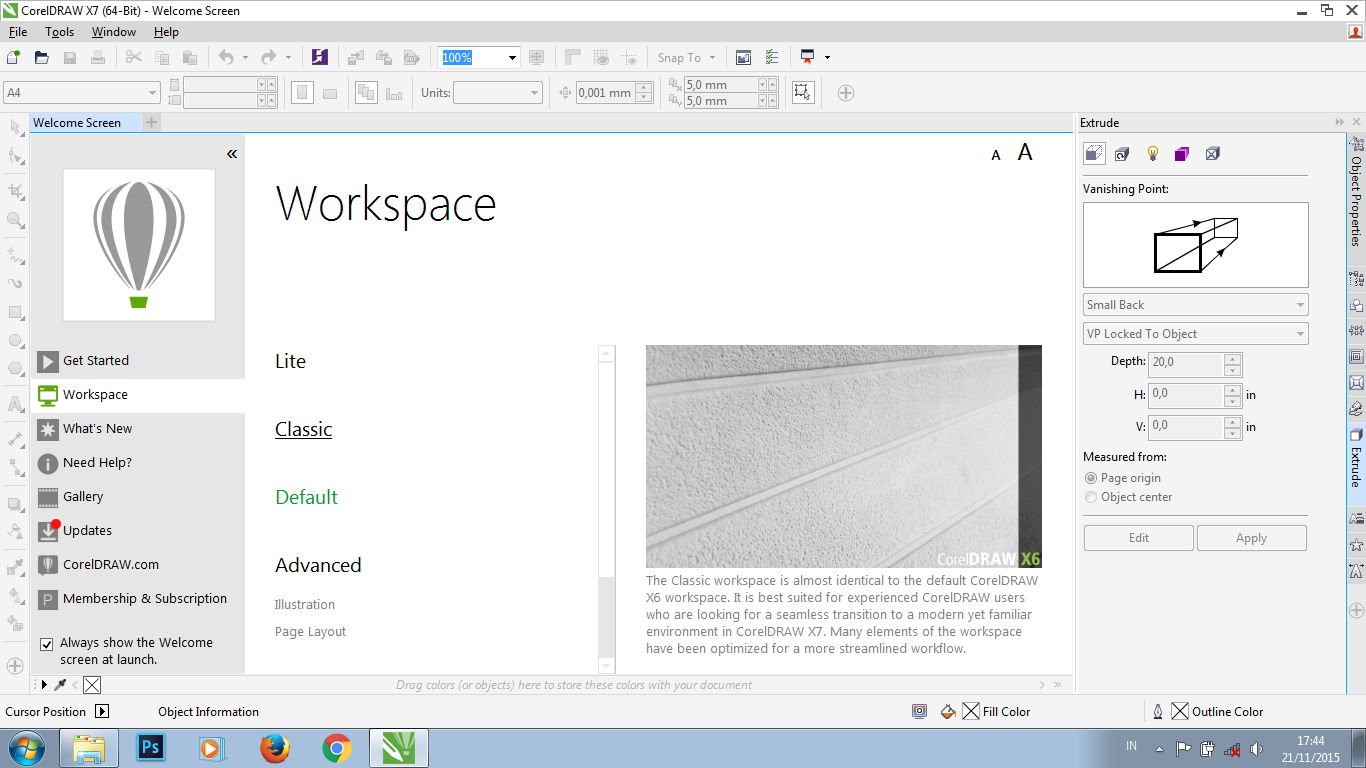Select the Object center radio button

click(1091, 497)
